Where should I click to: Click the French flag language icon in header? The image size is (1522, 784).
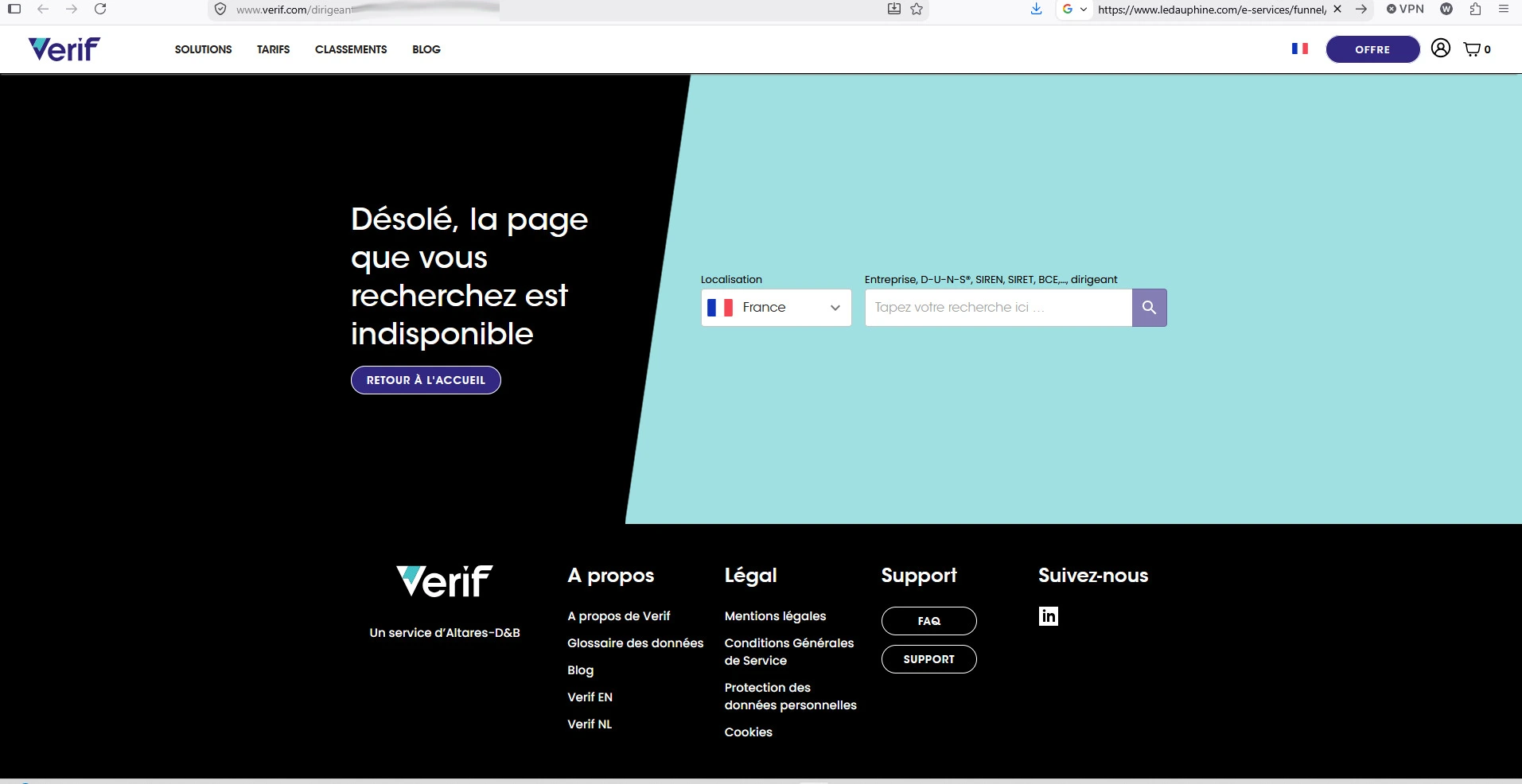click(1300, 49)
